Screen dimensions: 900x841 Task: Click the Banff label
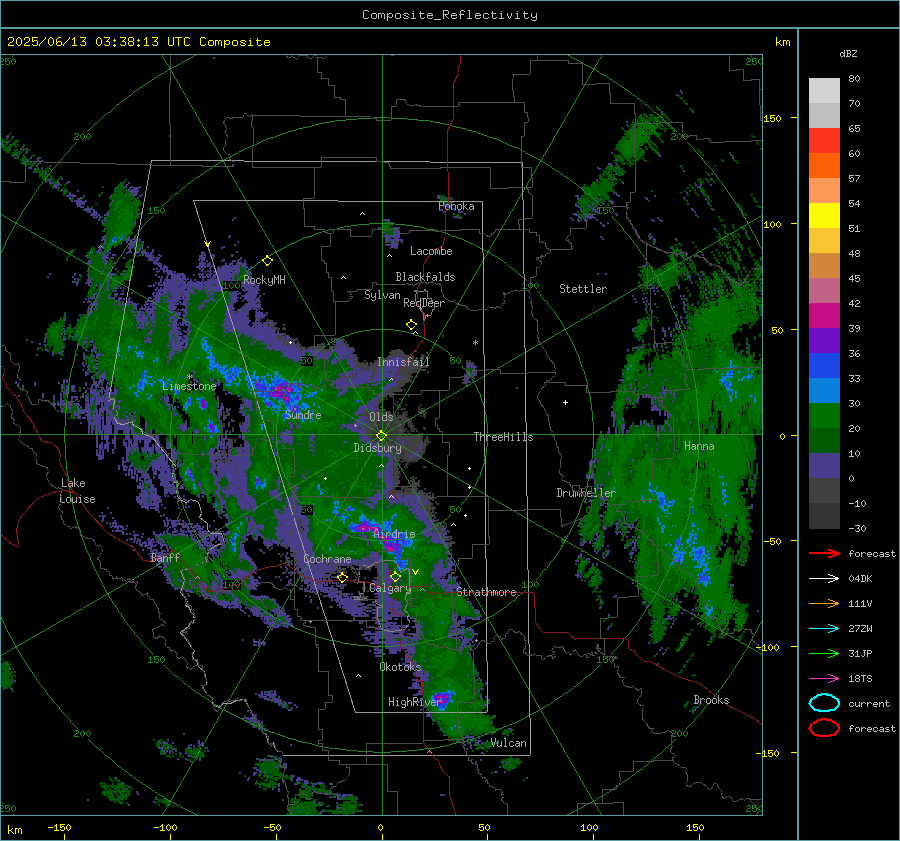(165, 558)
